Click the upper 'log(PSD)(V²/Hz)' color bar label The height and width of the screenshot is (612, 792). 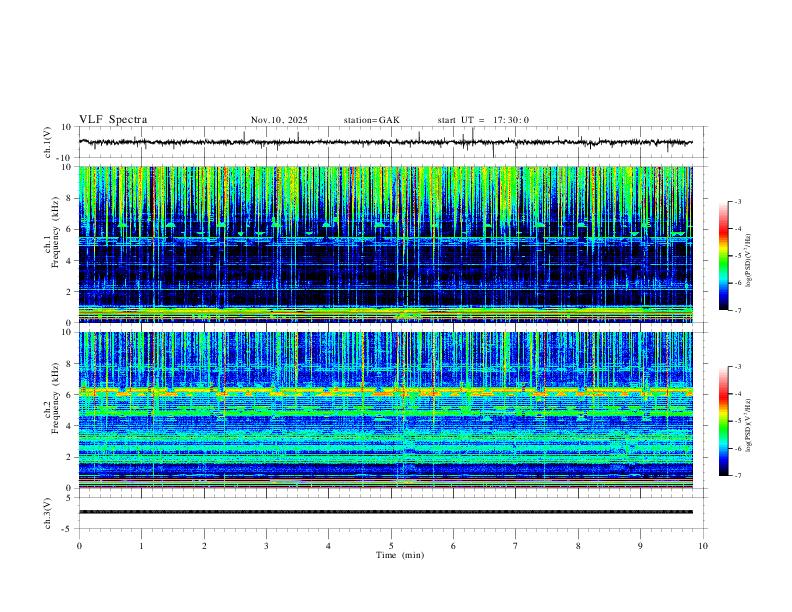pyautogui.click(x=749, y=260)
